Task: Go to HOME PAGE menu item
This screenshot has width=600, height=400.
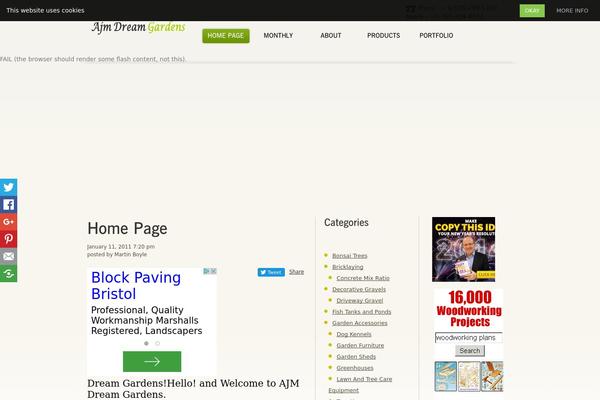Action: pyautogui.click(x=226, y=36)
